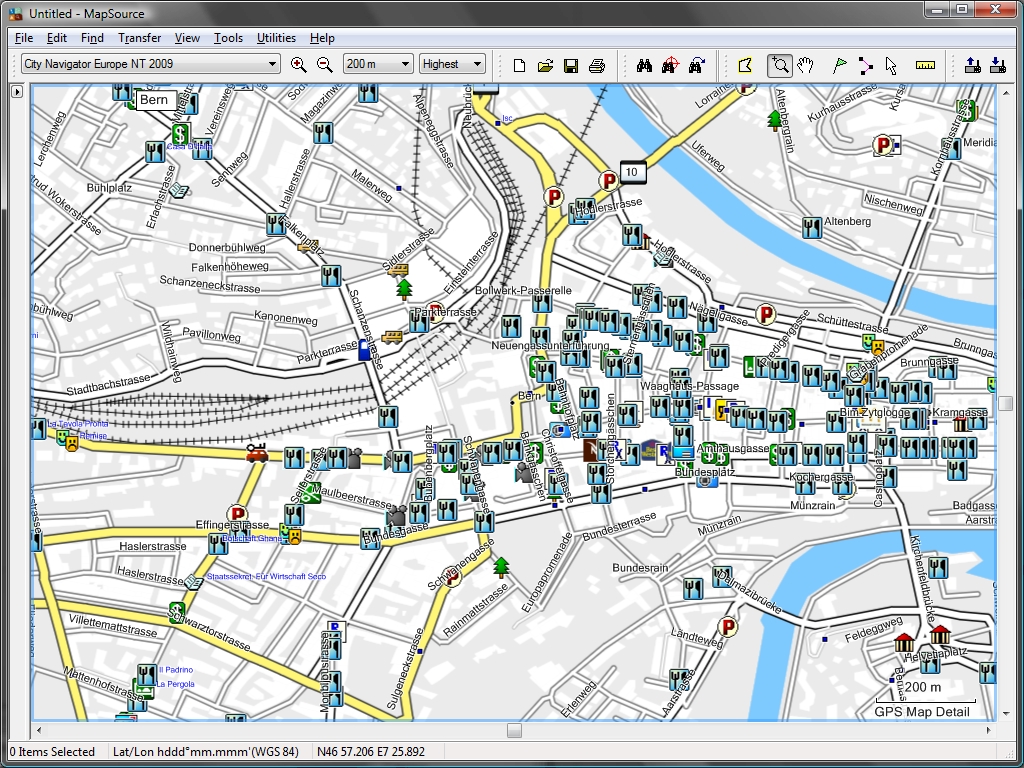The height and width of the screenshot is (768, 1024).
Task: Click the parking icon near Ländteweg
Action: pyautogui.click(x=727, y=628)
